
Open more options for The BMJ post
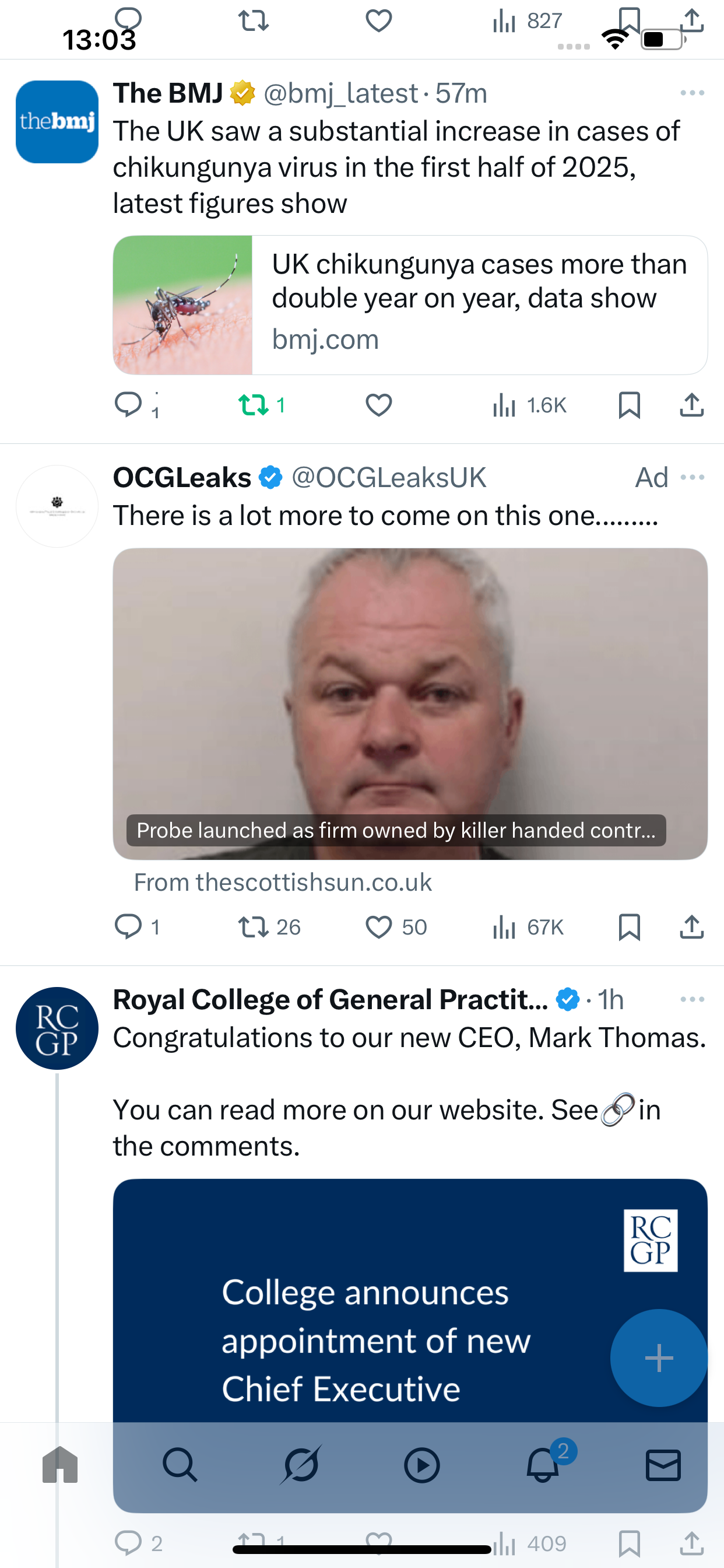pyautogui.click(x=692, y=93)
